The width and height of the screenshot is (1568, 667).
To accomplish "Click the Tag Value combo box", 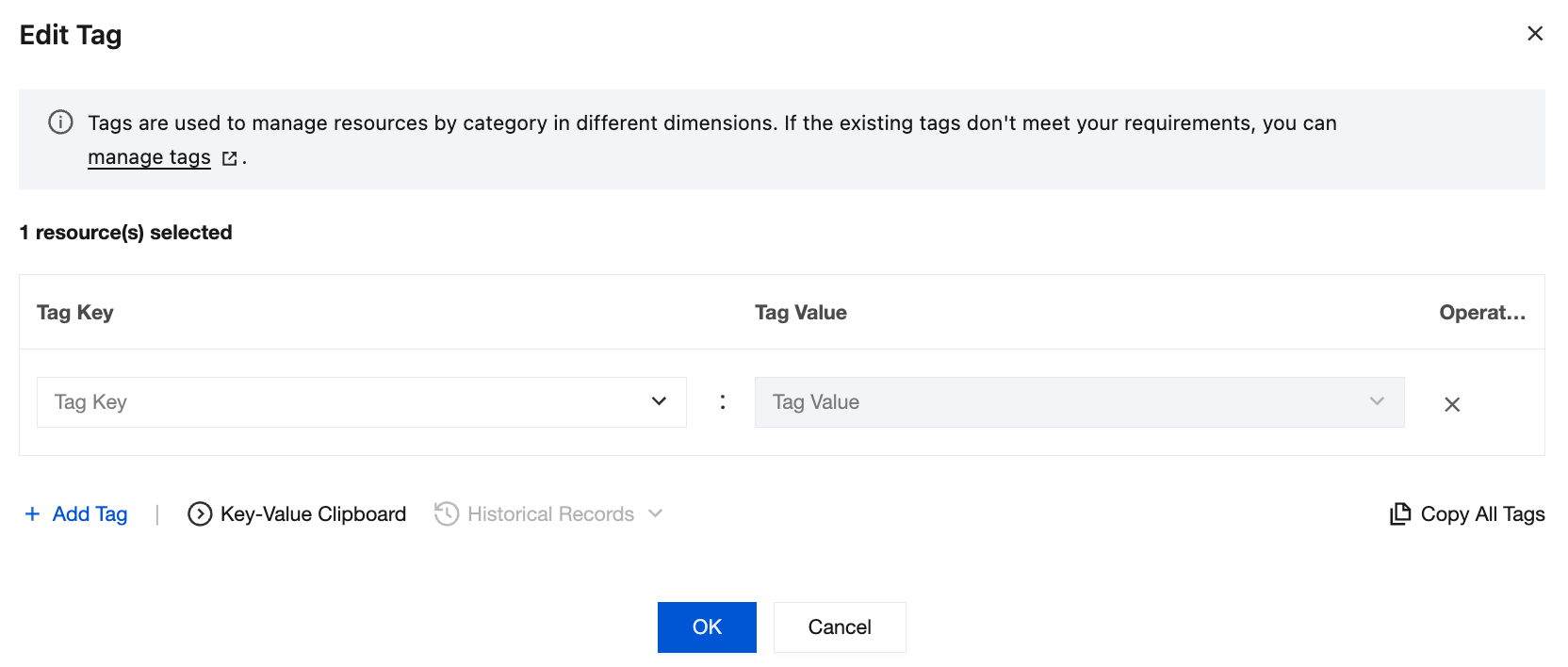I will tap(1055, 402).
